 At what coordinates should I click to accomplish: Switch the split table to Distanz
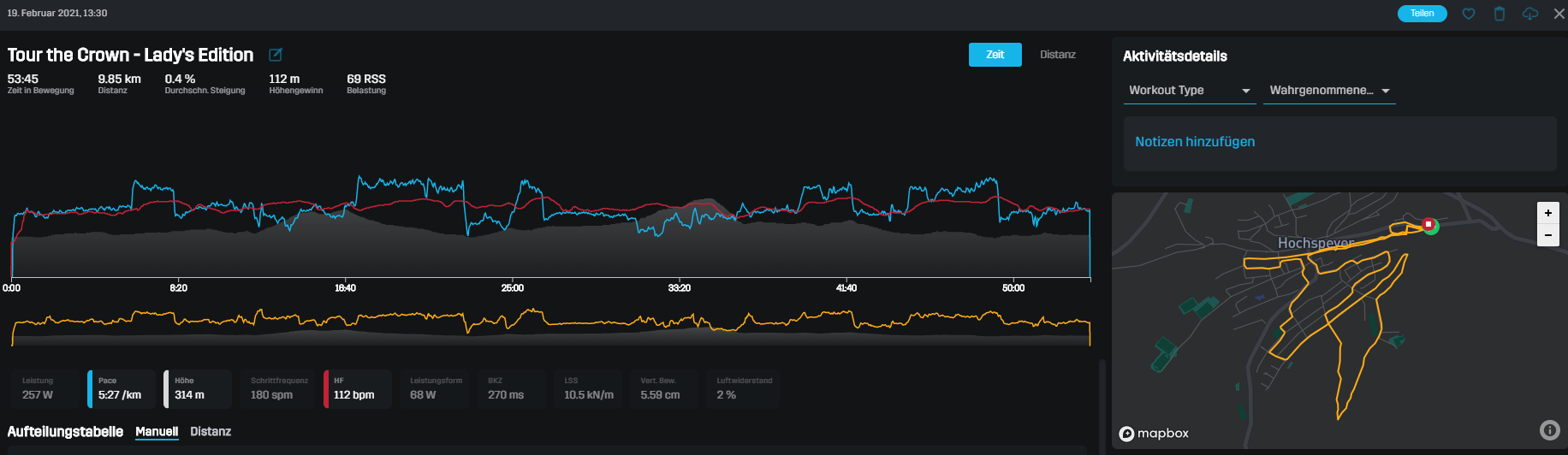211,432
